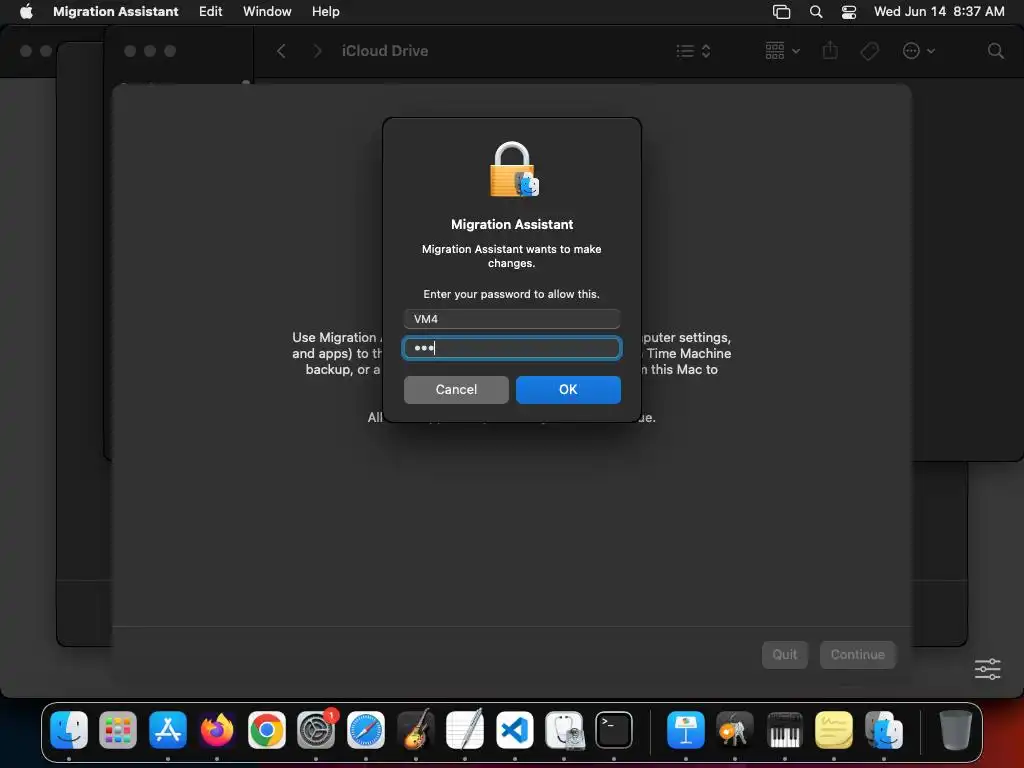Click Quit in the Migration Assistant window
The height and width of the screenshot is (768, 1024).
tap(784, 654)
